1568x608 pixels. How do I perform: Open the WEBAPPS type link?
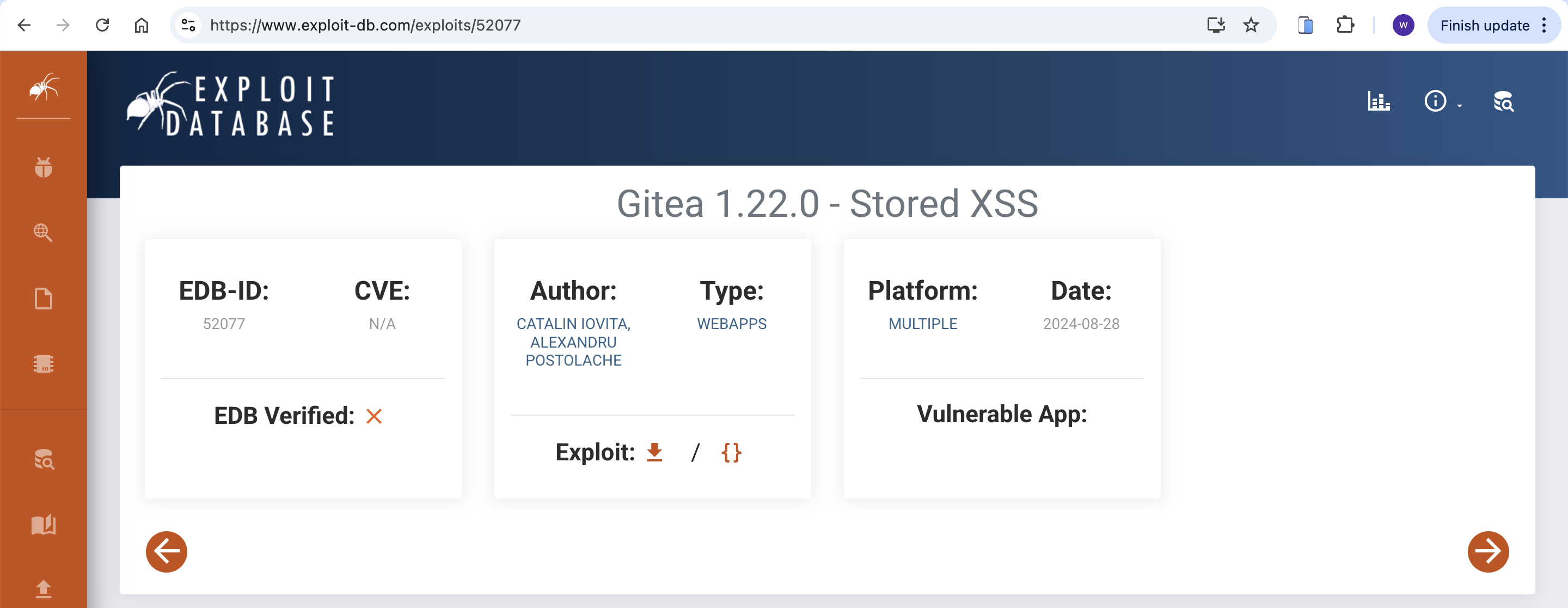(732, 324)
